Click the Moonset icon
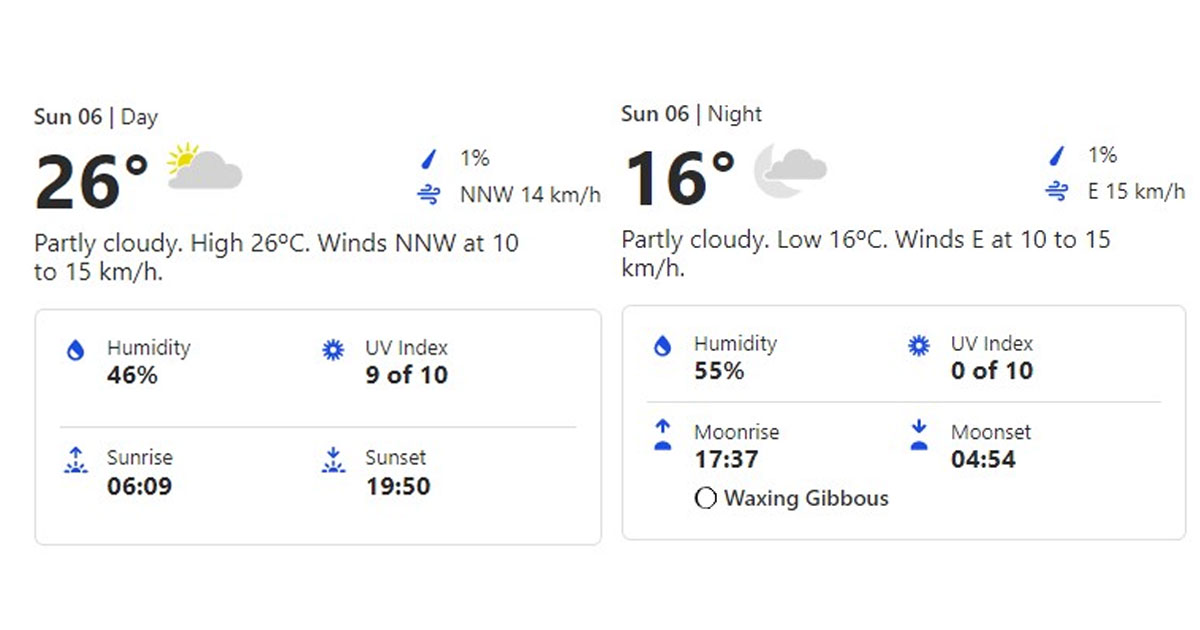This screenshot has height=630, width=1200. coord(919,435)
